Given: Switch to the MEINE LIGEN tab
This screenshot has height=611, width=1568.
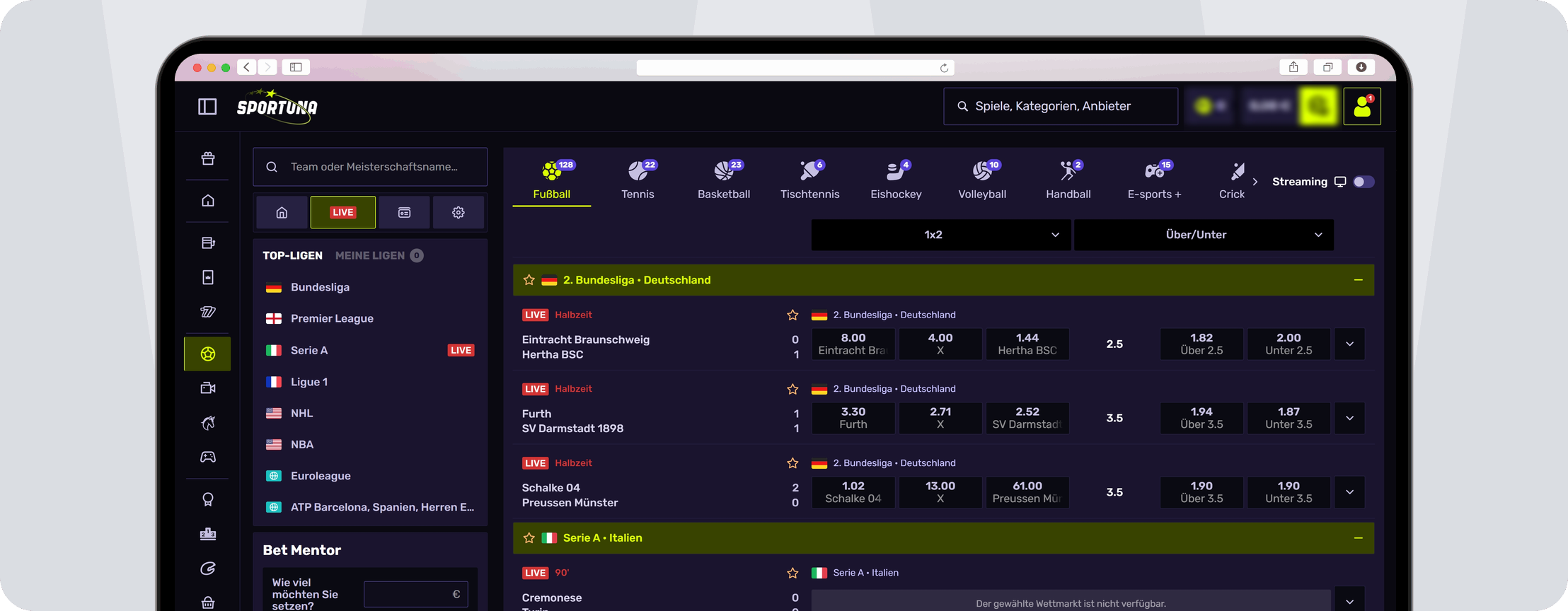Looking at the screenshot, I should [379, 255].
